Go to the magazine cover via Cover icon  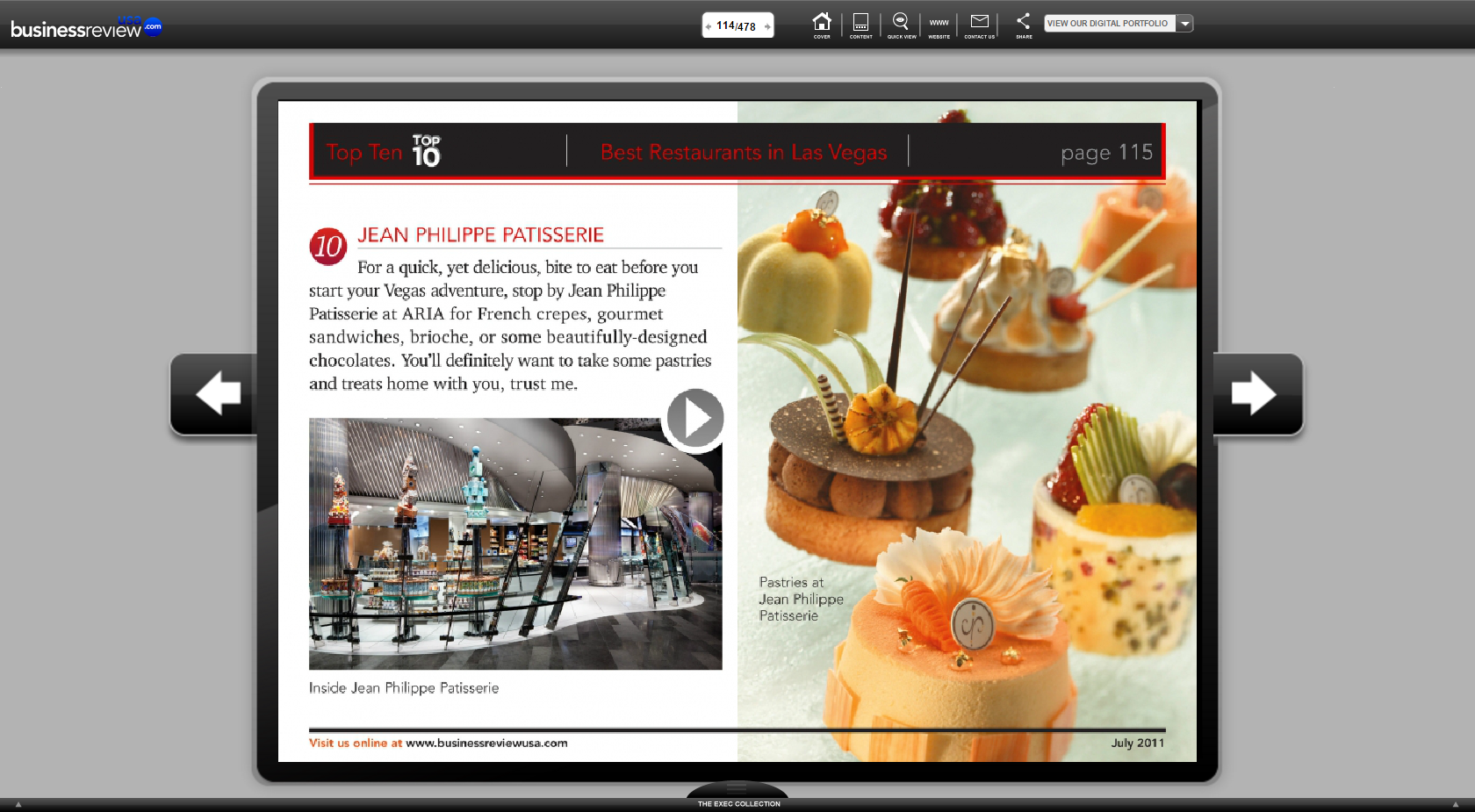click(x=821, y=24)
